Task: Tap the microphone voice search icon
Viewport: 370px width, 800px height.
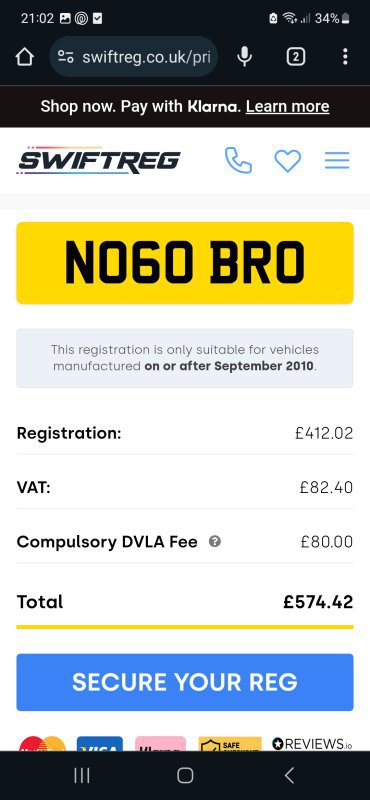Action: [x=245, y=57]
